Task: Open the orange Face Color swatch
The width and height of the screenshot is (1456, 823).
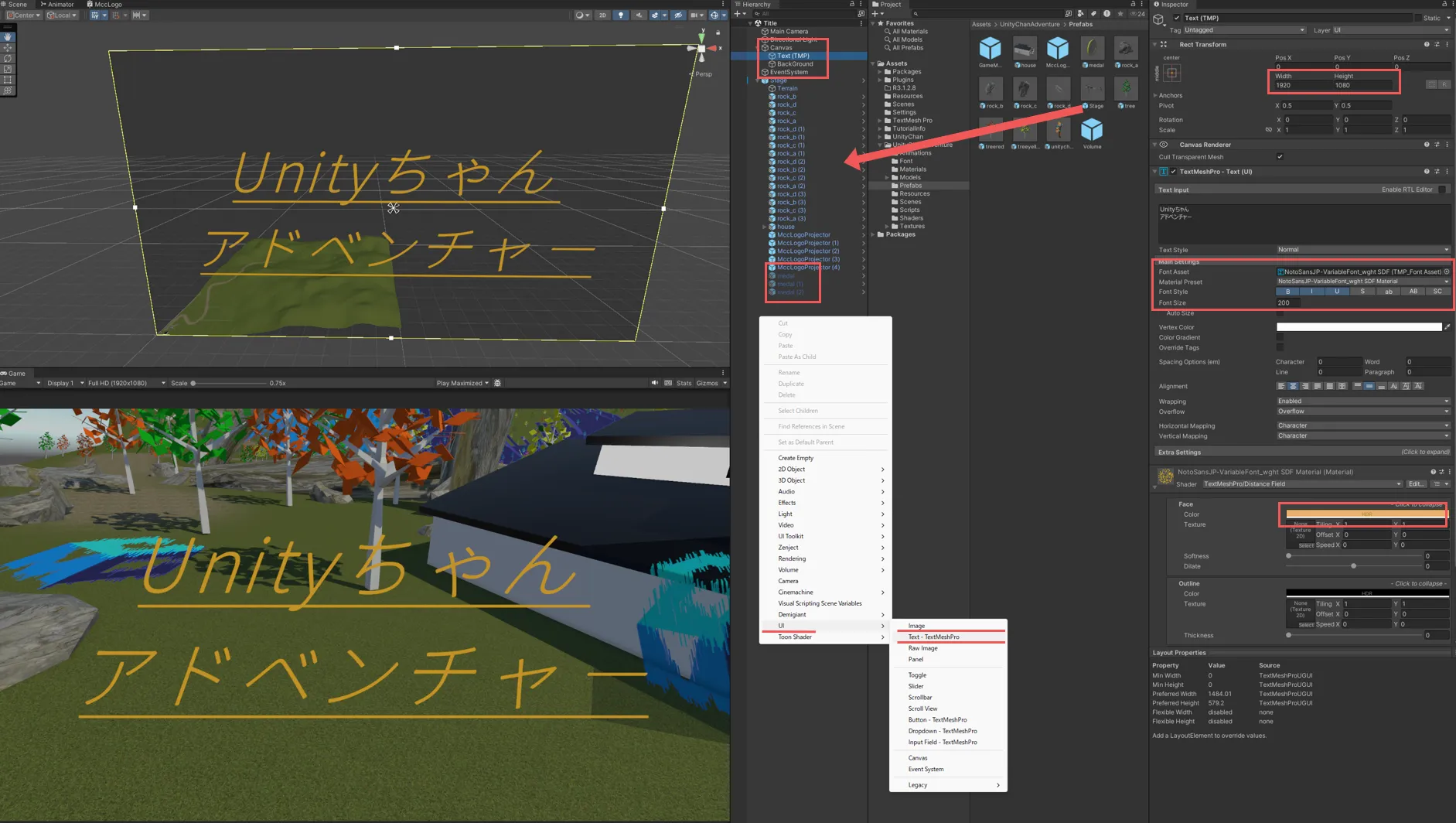Action: [1365, 514]
